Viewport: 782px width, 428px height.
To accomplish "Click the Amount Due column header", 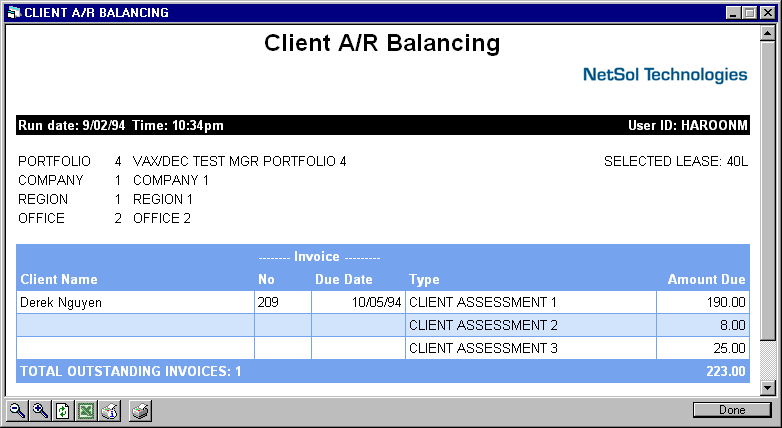I will [x=707, y=279].
